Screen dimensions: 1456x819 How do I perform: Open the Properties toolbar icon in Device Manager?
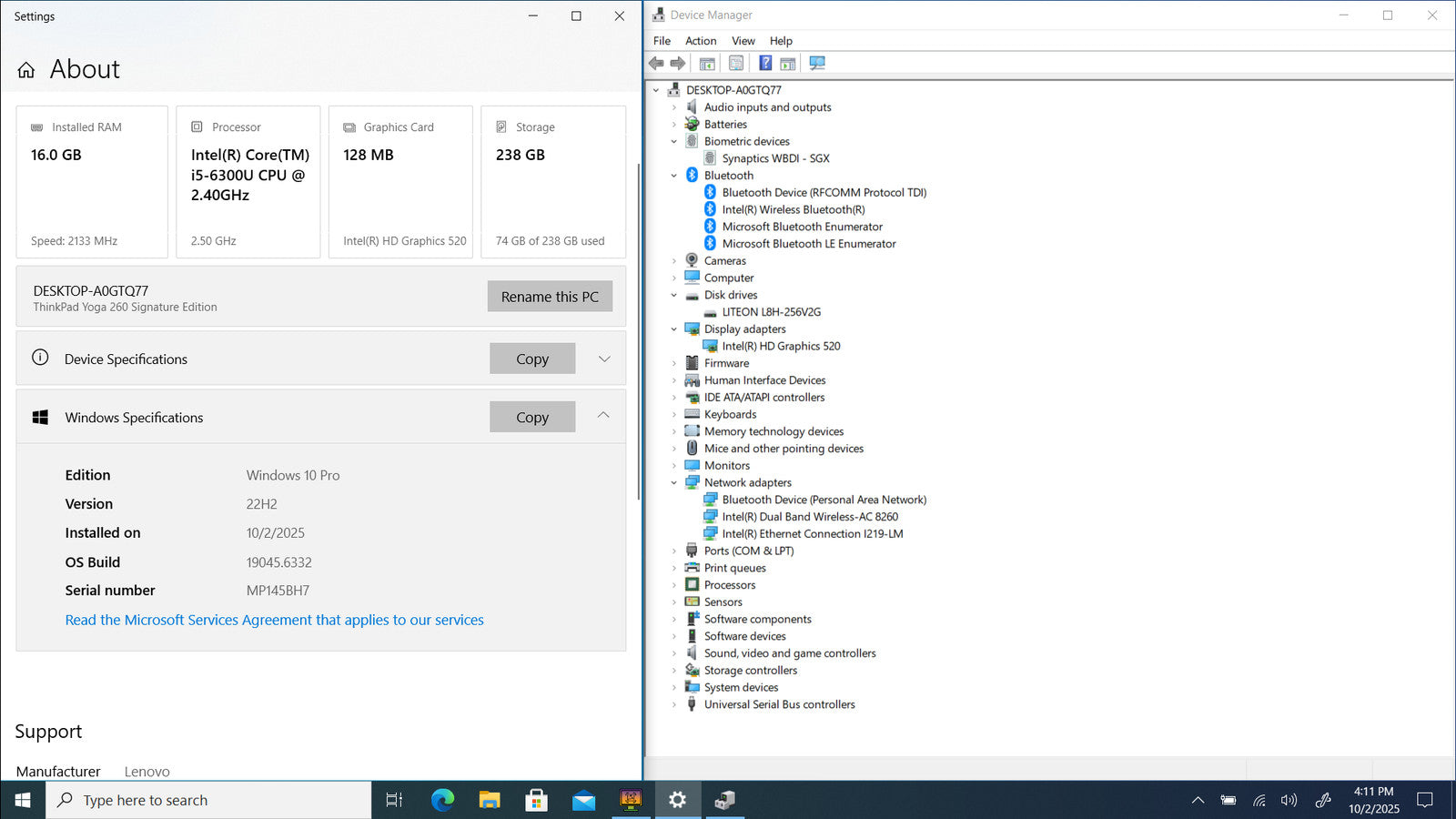[736, 63]
